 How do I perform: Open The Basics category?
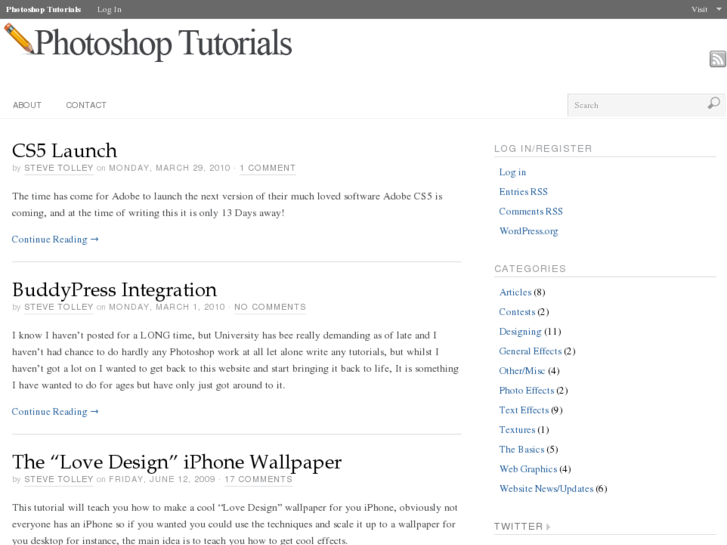(522, 449)
